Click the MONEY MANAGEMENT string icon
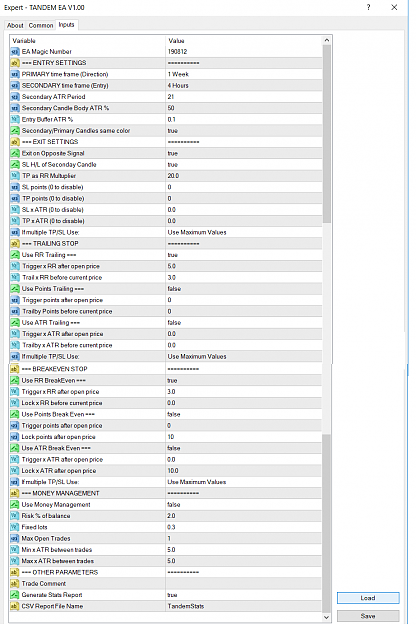Screen dimensions: 416x625 coord(14,493)
